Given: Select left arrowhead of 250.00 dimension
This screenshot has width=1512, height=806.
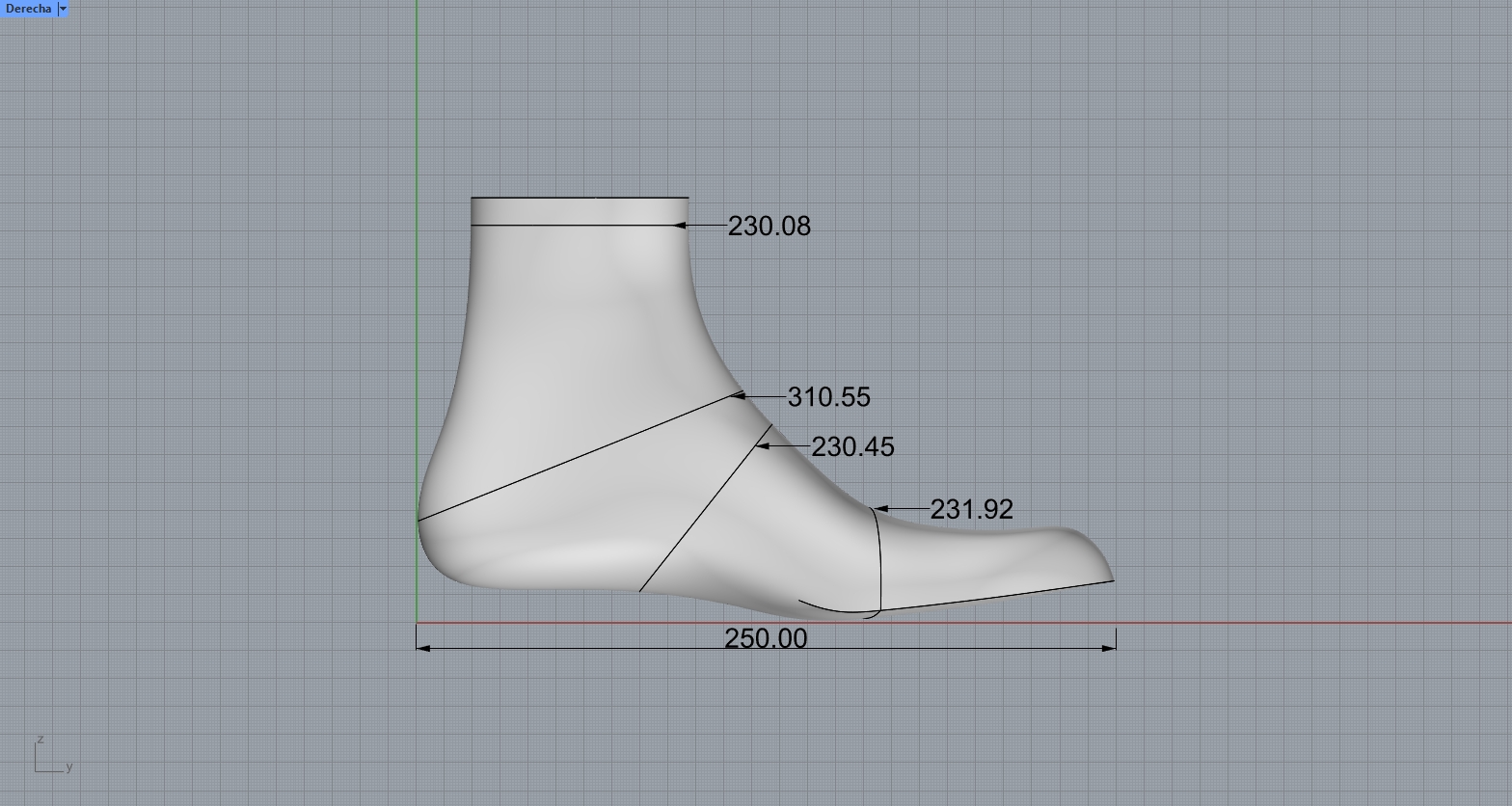Looking at the screenshot, I should (x=423, y=648).
